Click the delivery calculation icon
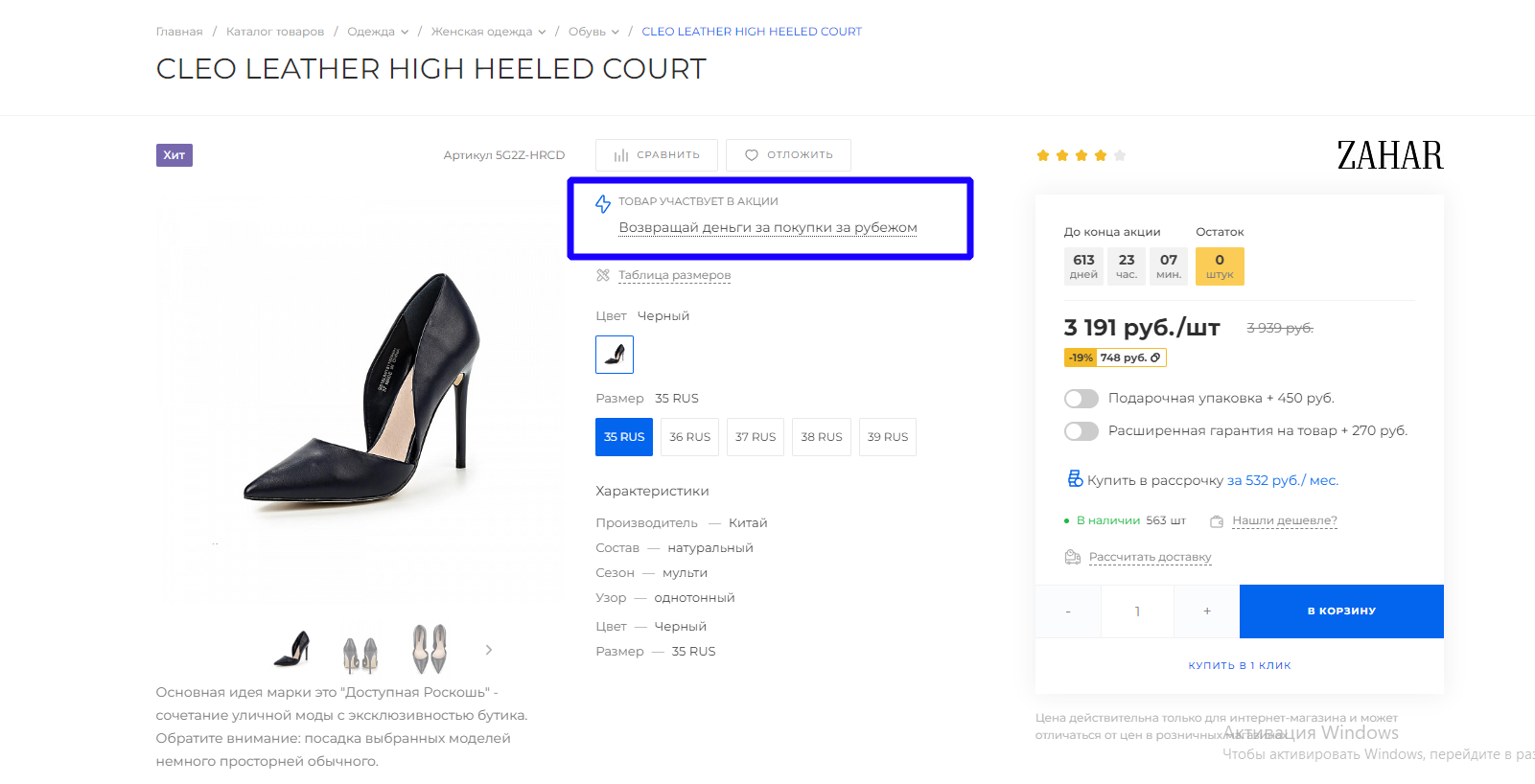The width and height of the screenshot is (1535, 784). 1073,557
